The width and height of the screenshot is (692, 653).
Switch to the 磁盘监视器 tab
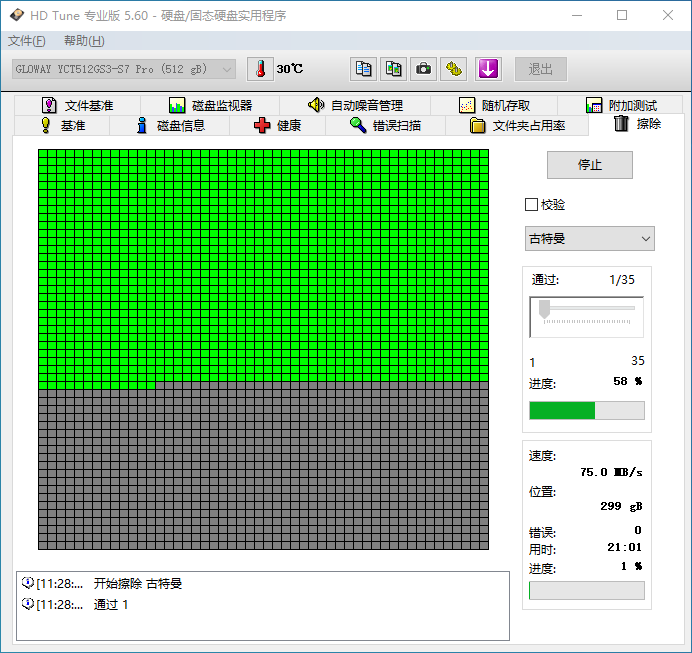coord(211,105)
